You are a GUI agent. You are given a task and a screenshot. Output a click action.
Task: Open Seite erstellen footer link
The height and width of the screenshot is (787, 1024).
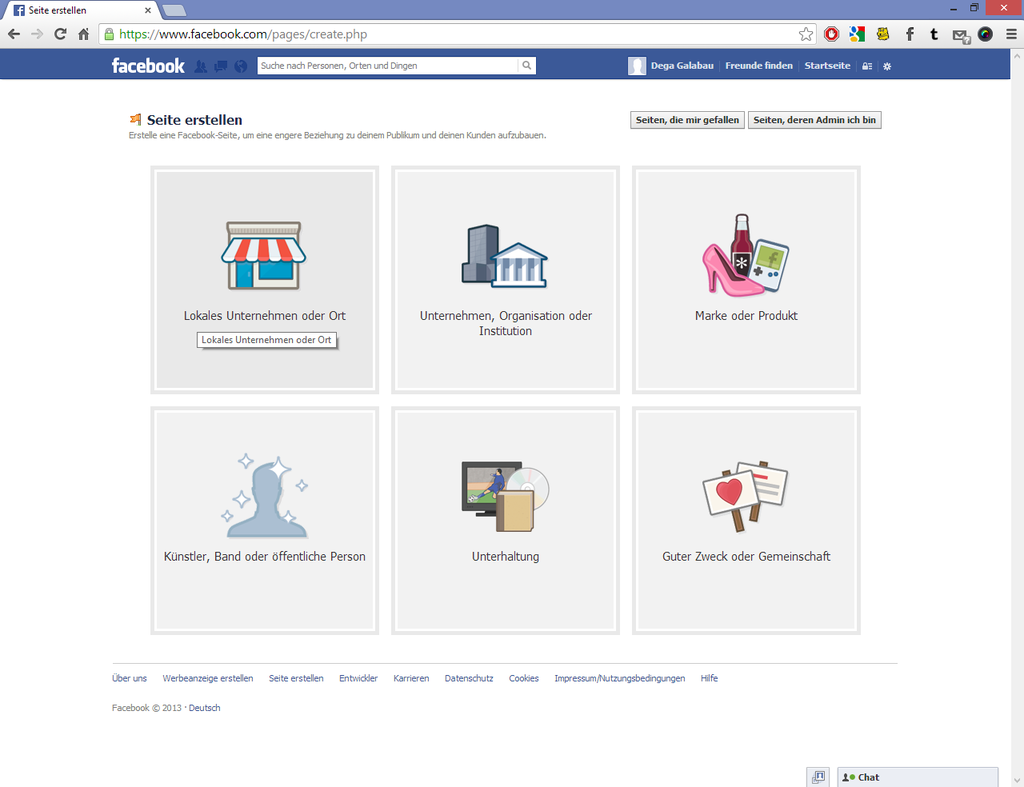point(296,679)
